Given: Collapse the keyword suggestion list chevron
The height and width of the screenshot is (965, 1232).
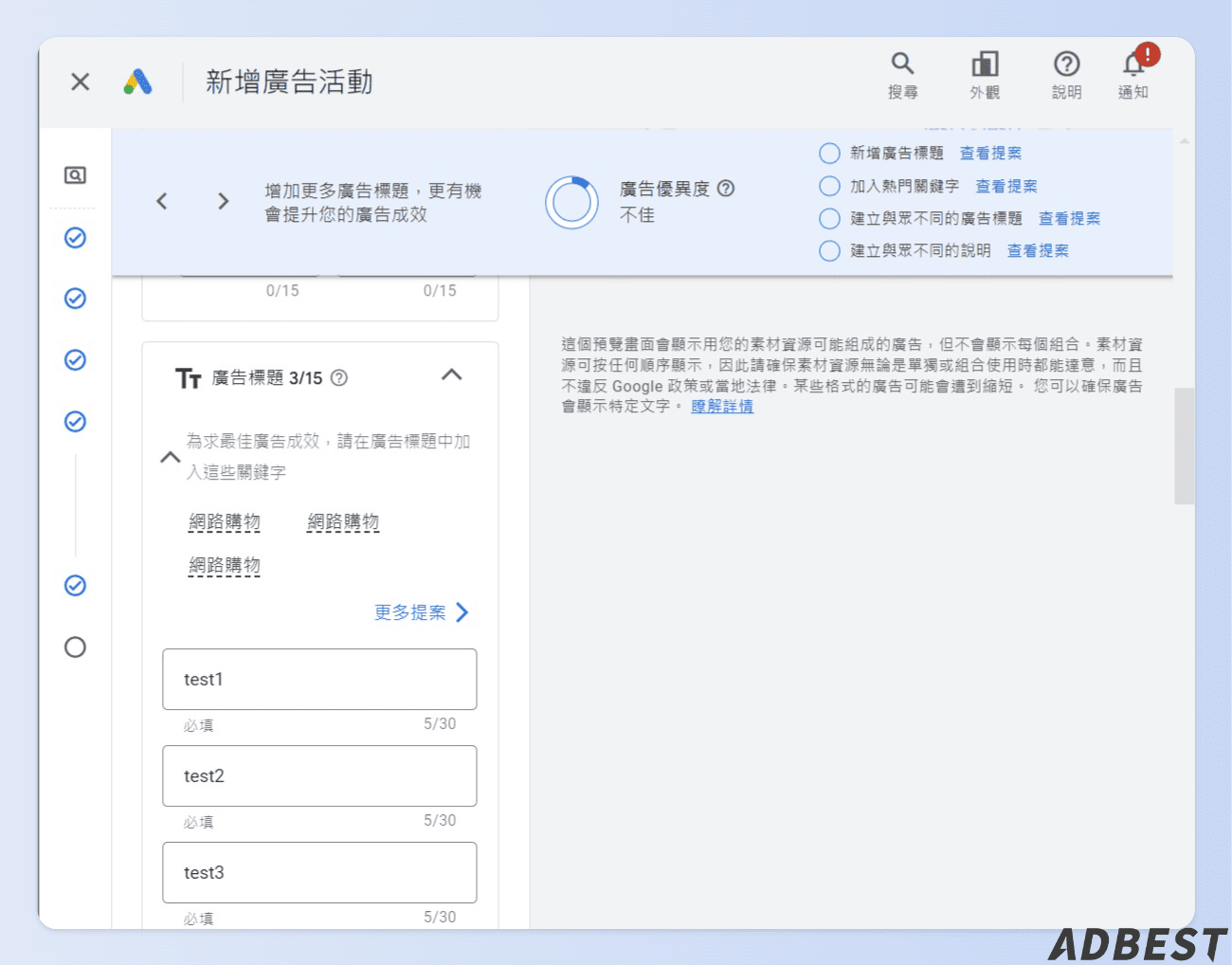Looking at the screenshot, I should pos(171,458).
